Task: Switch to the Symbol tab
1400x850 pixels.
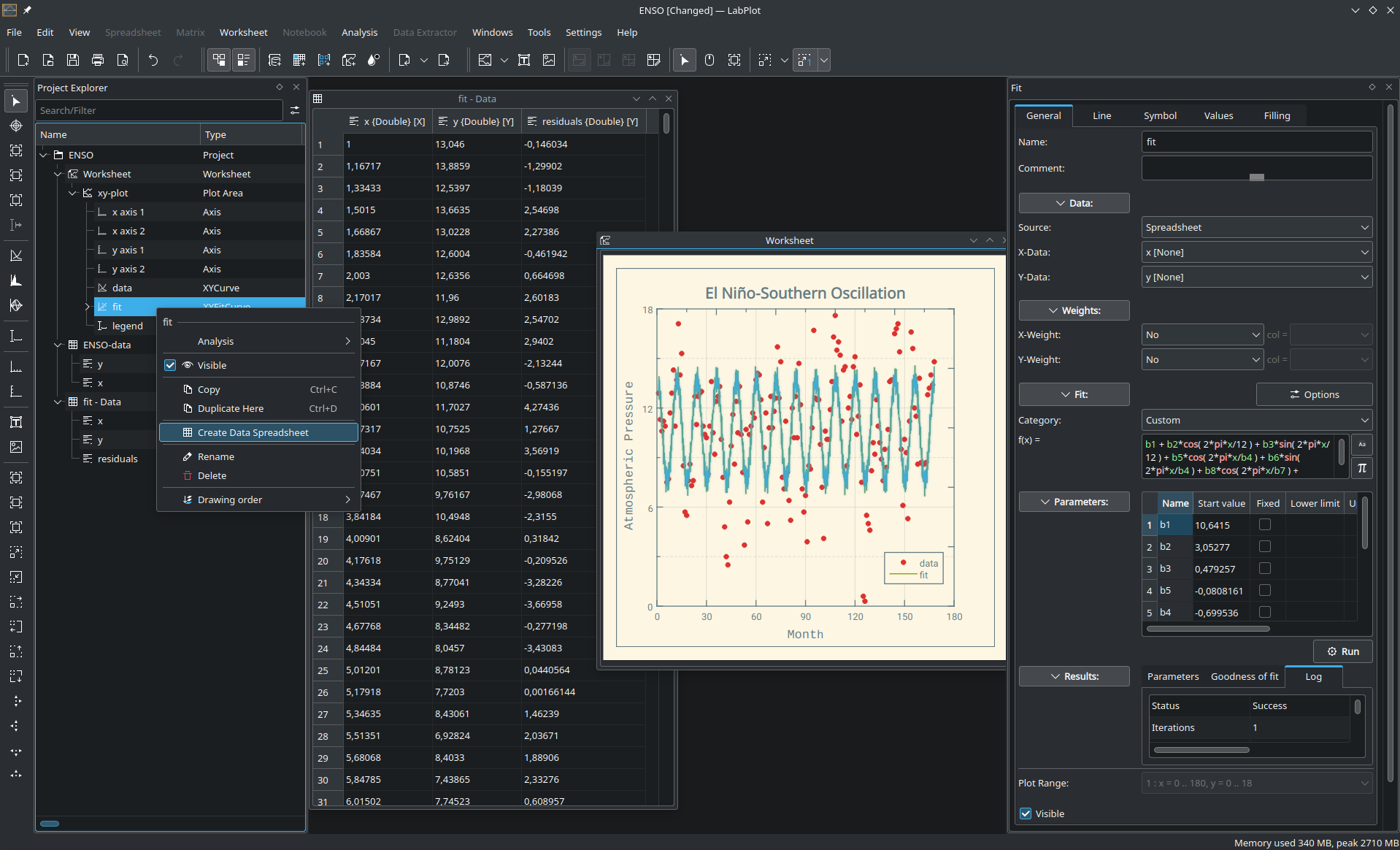Action: click(1159, 115)
